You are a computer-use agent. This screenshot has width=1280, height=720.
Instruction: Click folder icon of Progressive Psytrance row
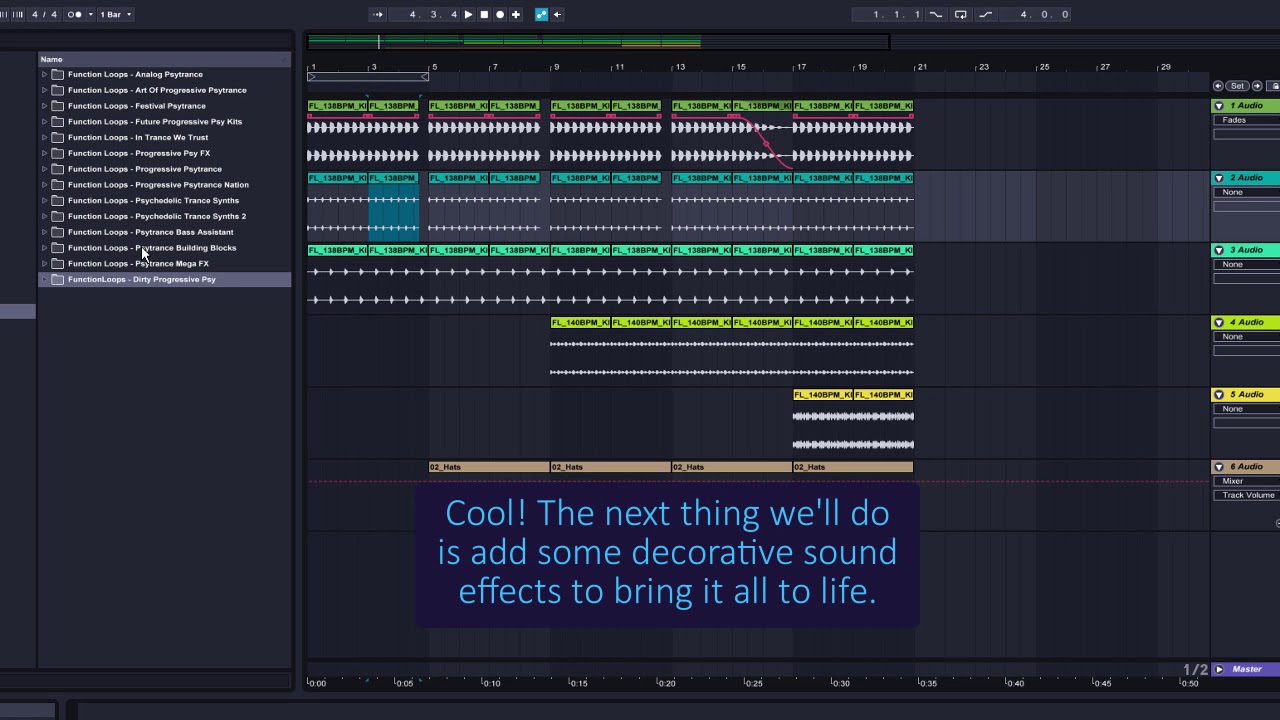pyautogui.click(x=58, y=169)
